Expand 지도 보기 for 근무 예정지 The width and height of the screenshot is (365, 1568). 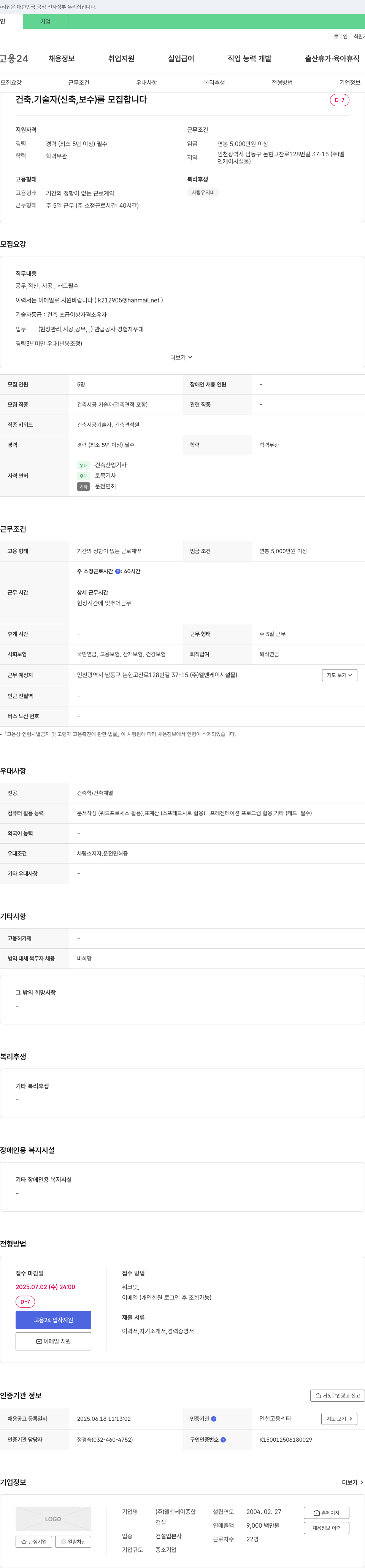(x=340, y=675)
